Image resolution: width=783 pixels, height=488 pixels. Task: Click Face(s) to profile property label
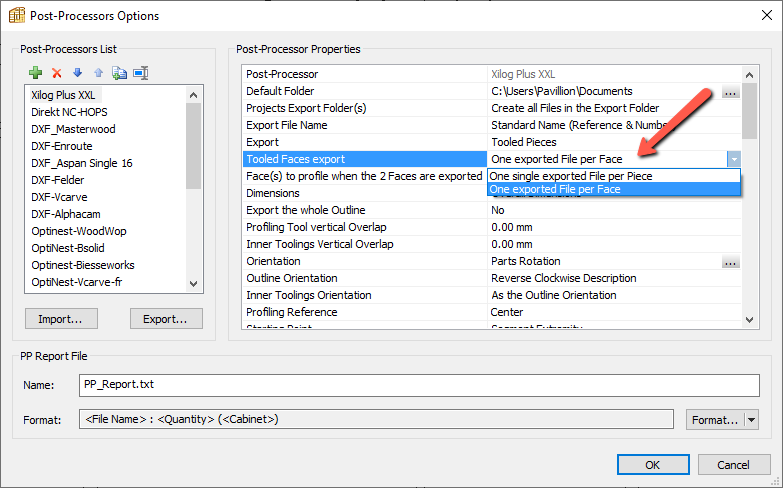[x=364, y=176]
